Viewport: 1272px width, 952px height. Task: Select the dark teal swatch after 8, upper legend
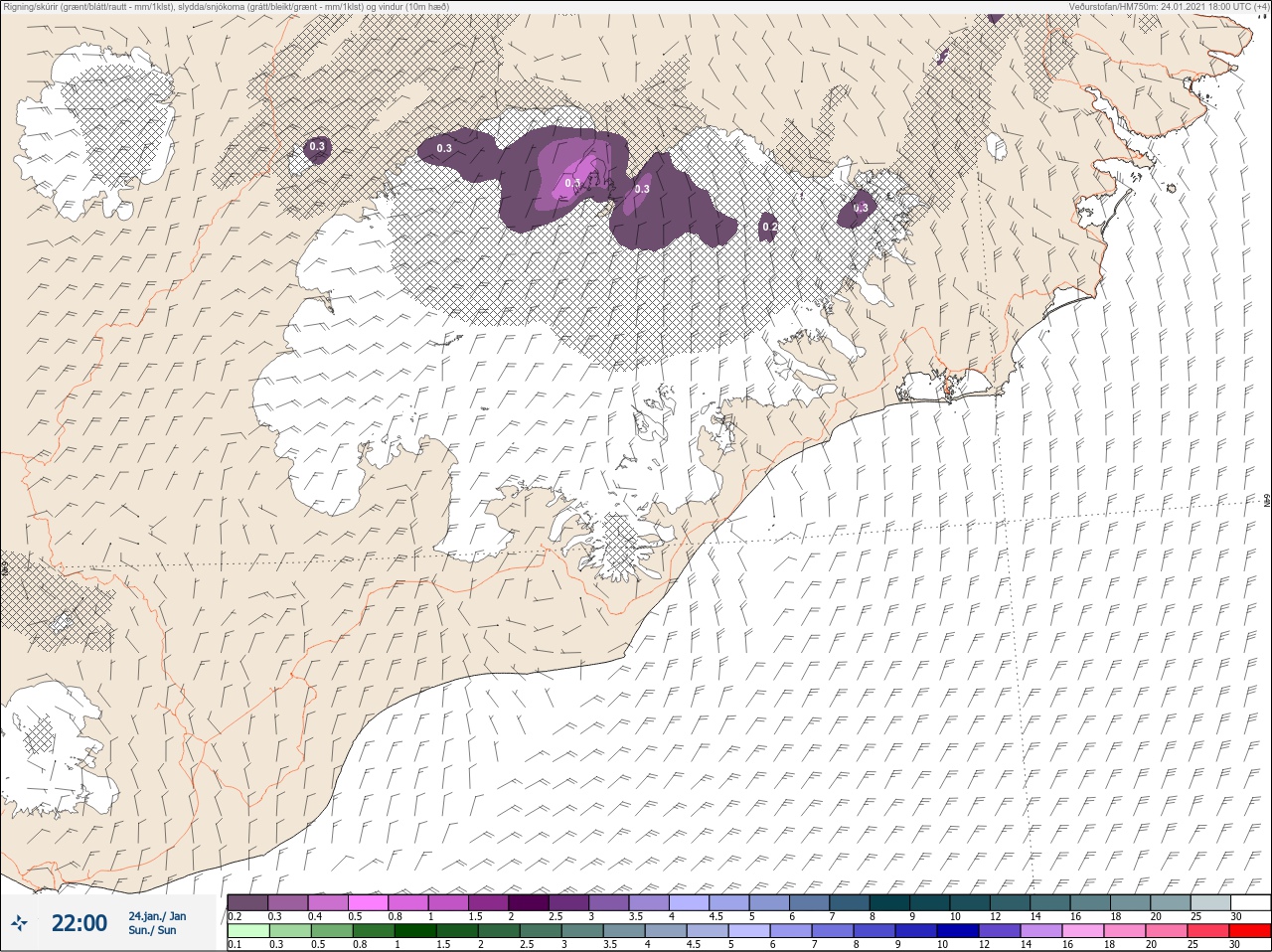point(889,902)
